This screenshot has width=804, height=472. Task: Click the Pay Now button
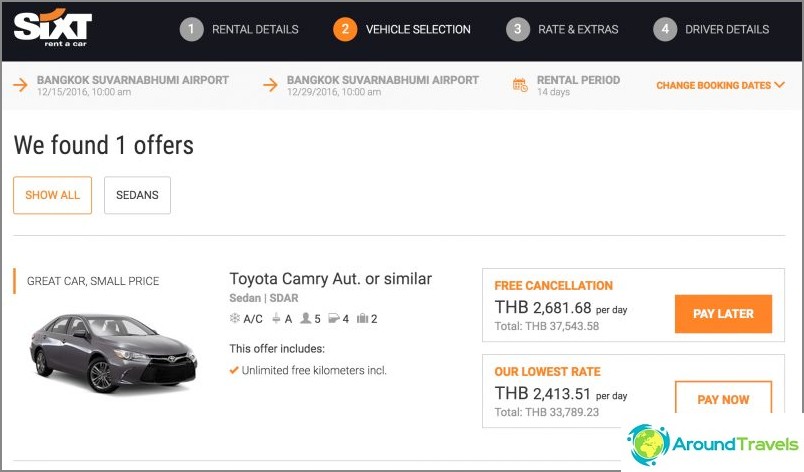coord(723,398)
